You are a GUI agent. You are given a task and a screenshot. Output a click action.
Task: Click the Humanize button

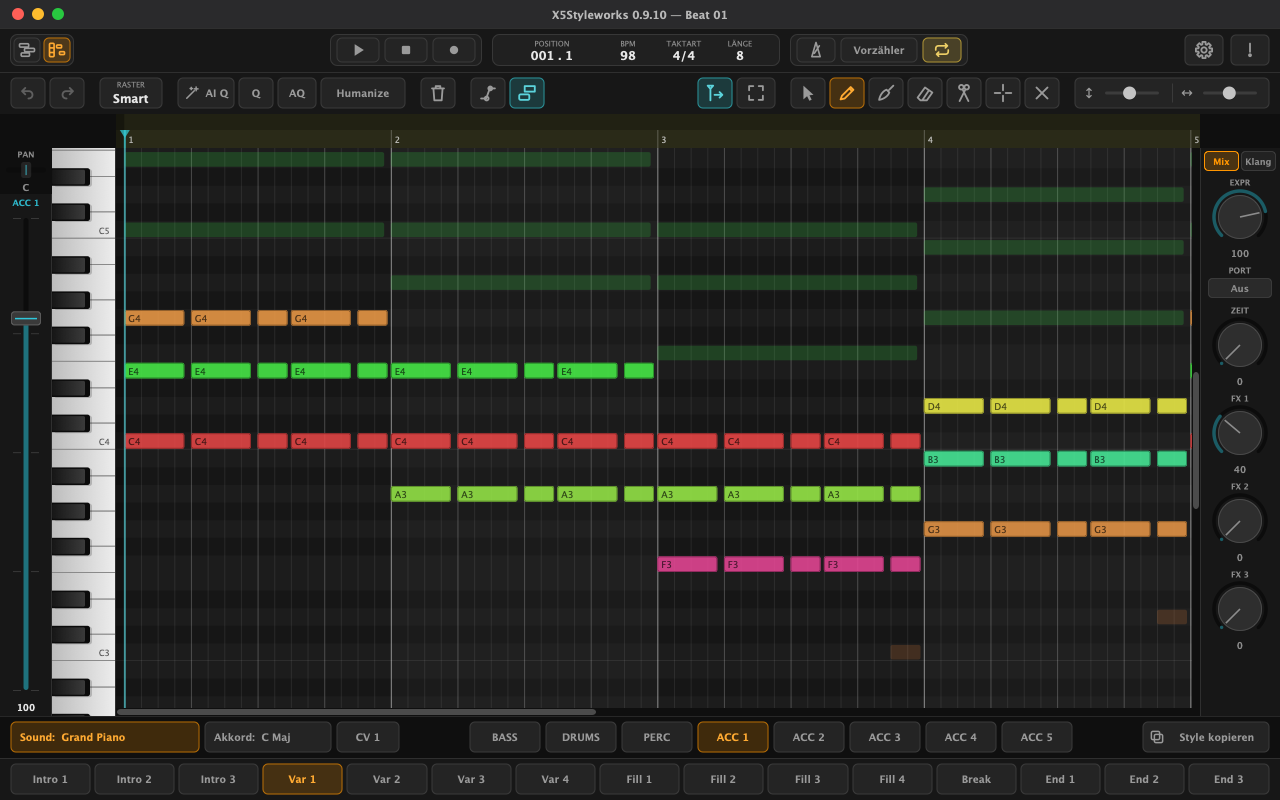pos(363,93)
